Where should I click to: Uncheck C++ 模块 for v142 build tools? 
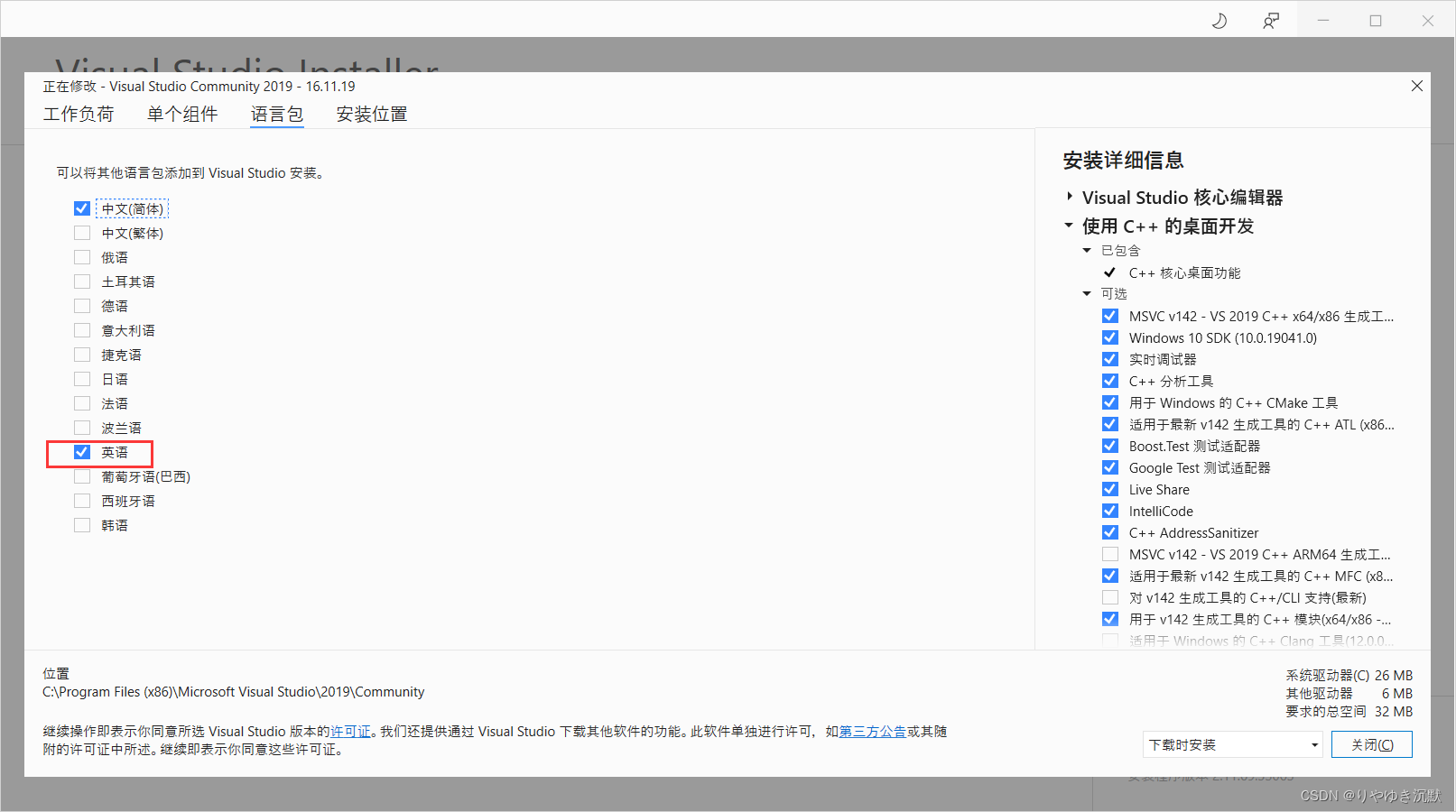click(x=1110, y=619)
